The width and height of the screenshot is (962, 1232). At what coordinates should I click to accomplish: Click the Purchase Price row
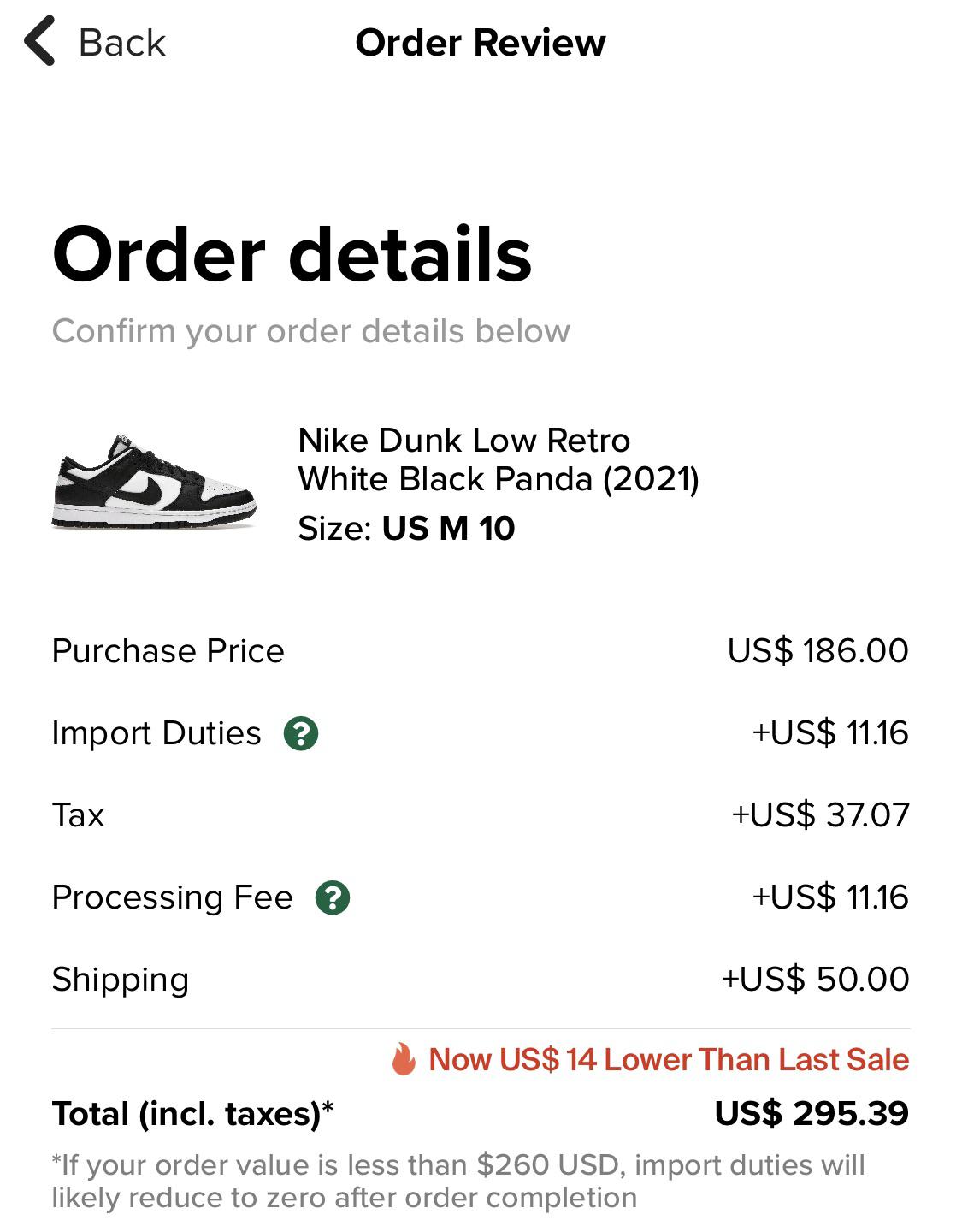[x=168, y=650]
